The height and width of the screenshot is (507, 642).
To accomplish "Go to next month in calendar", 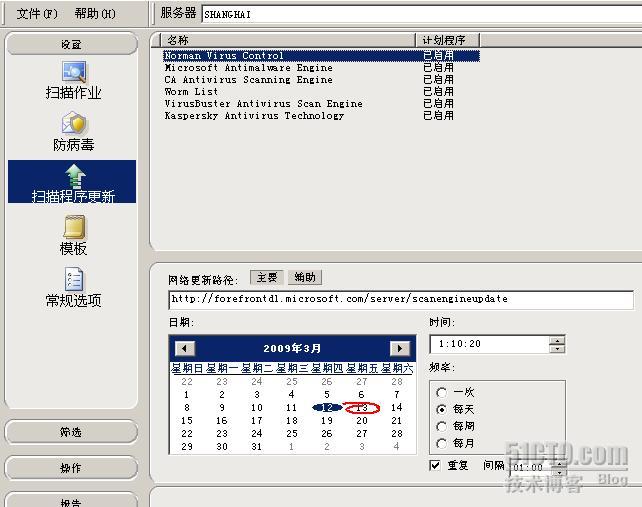I will click(400, 349).
